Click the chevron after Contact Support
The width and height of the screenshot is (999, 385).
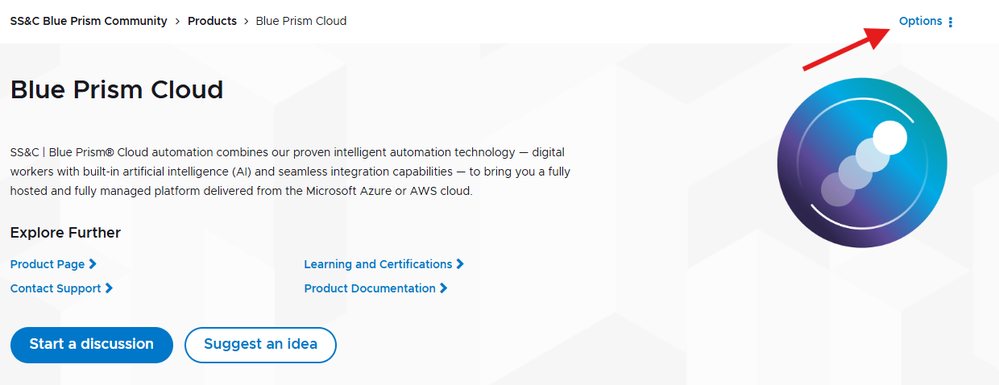[x=109, y=288]
